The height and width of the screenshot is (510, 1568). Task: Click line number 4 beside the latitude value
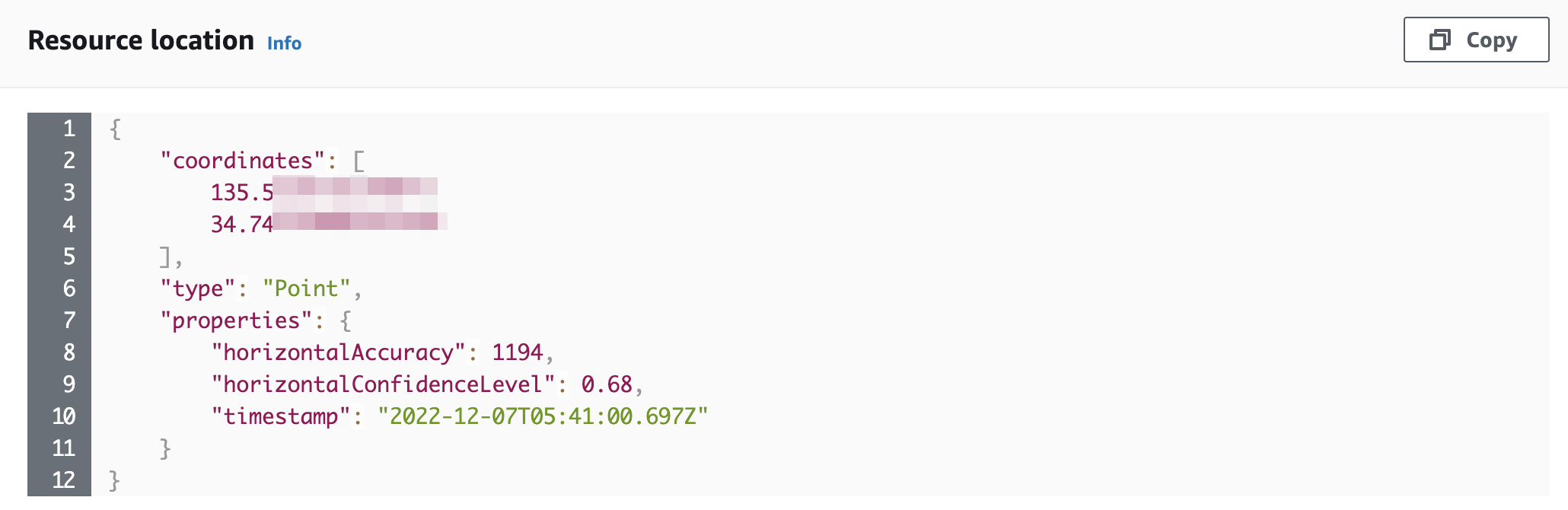coord(67,225)
